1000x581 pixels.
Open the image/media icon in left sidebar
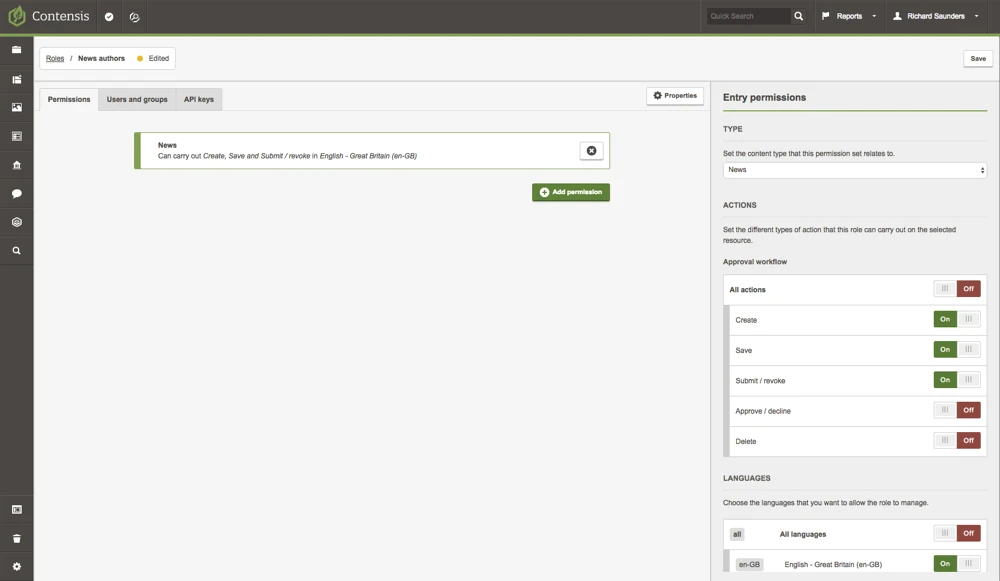16,107
